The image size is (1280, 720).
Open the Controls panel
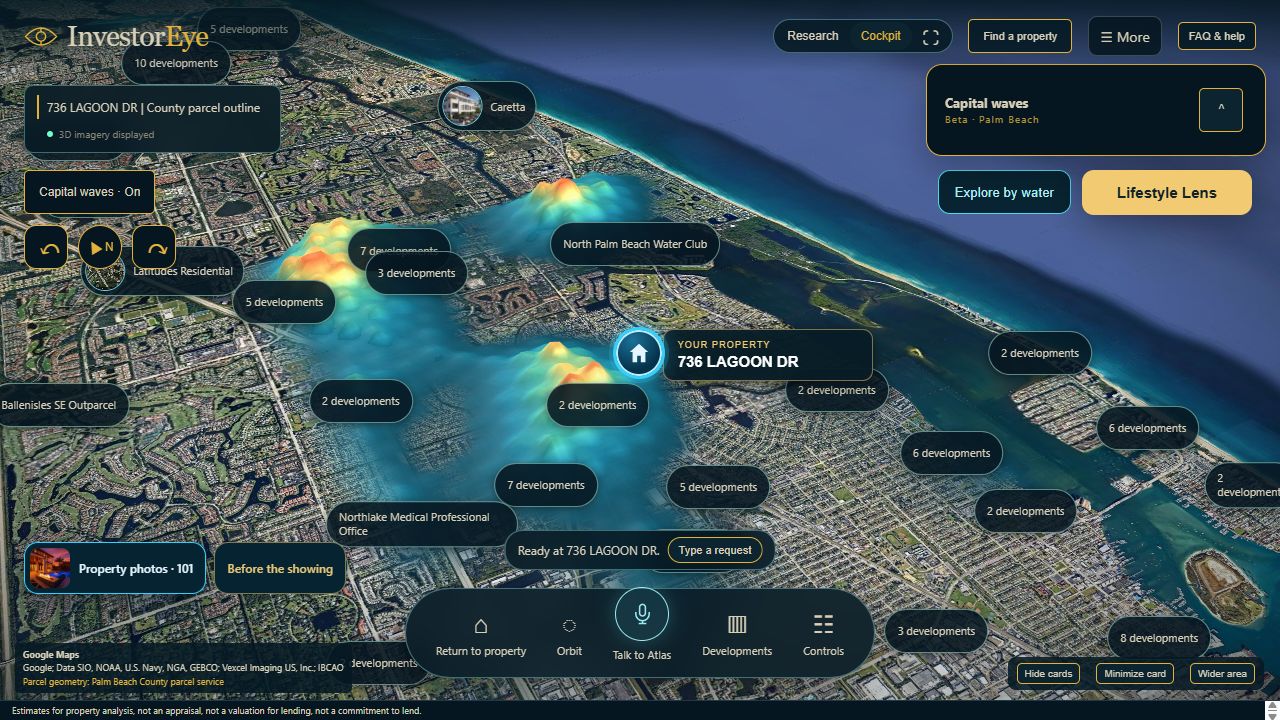tap(824, 635)
